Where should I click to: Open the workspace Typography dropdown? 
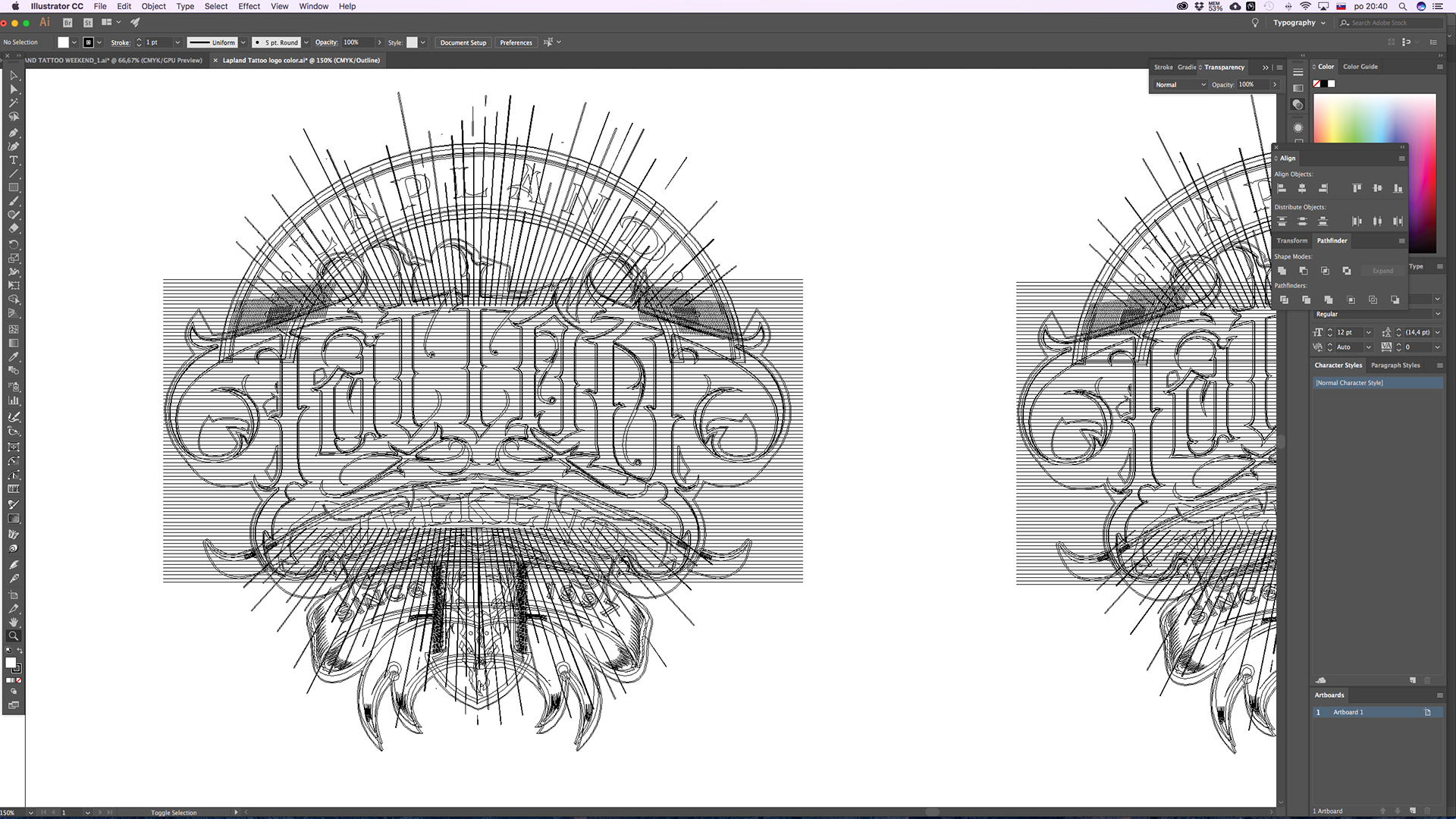(1299, 23)
